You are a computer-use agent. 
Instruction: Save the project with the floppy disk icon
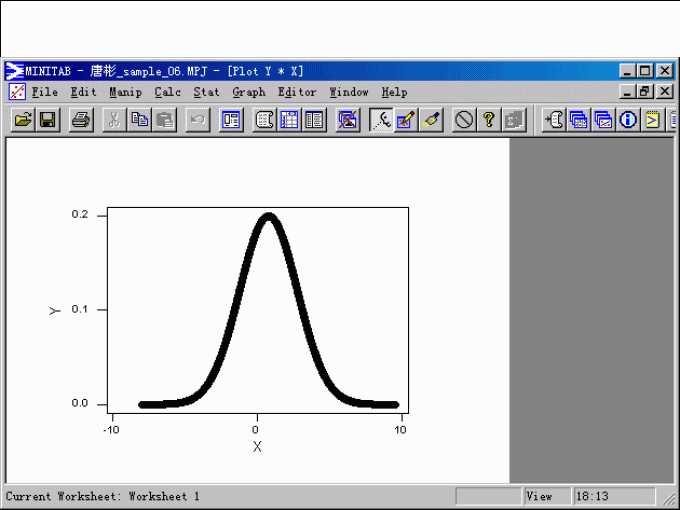coord(47,120)
